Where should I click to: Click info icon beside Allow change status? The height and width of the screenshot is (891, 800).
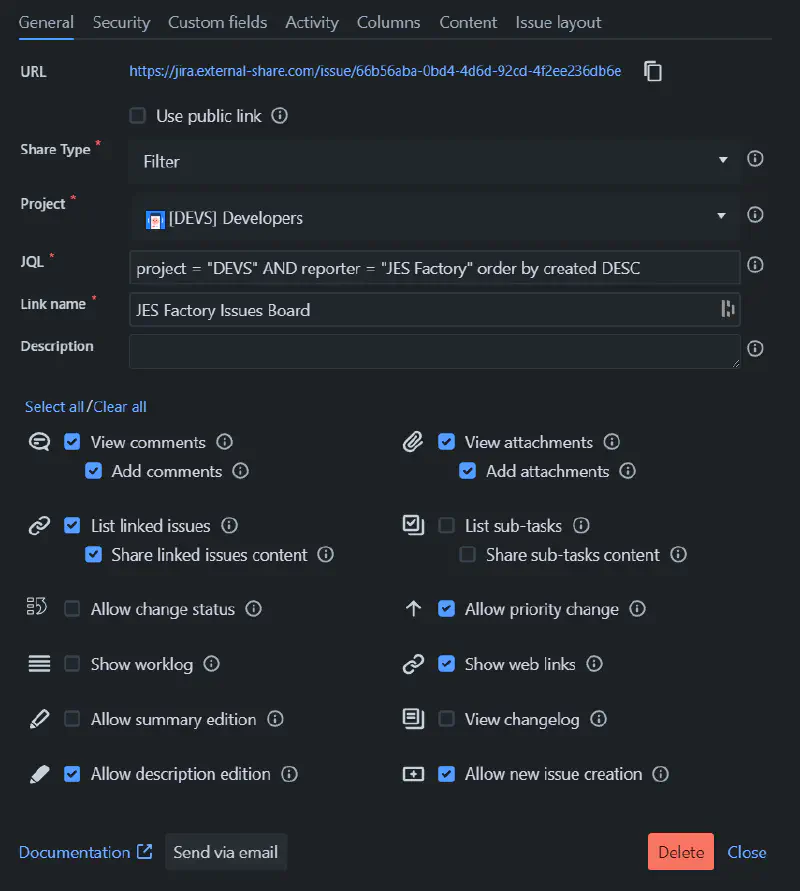pos(253,609)
